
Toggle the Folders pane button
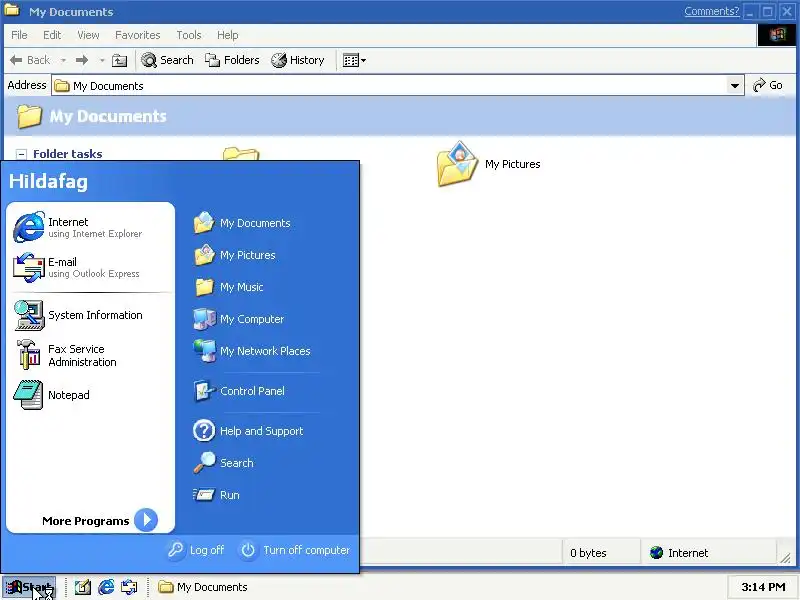coord(232,60)
